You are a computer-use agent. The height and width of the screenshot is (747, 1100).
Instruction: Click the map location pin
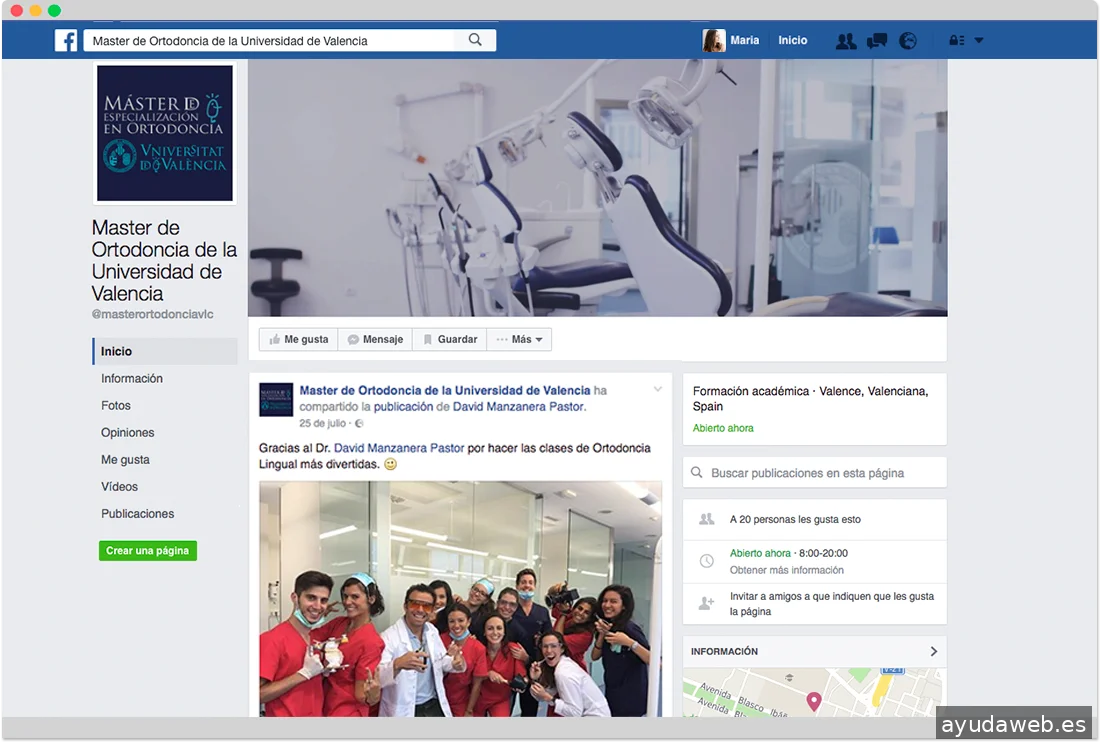point(814,701)
